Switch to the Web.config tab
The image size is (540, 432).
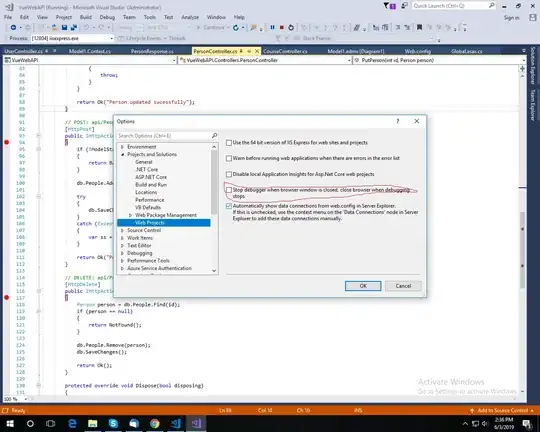(418, 51)
